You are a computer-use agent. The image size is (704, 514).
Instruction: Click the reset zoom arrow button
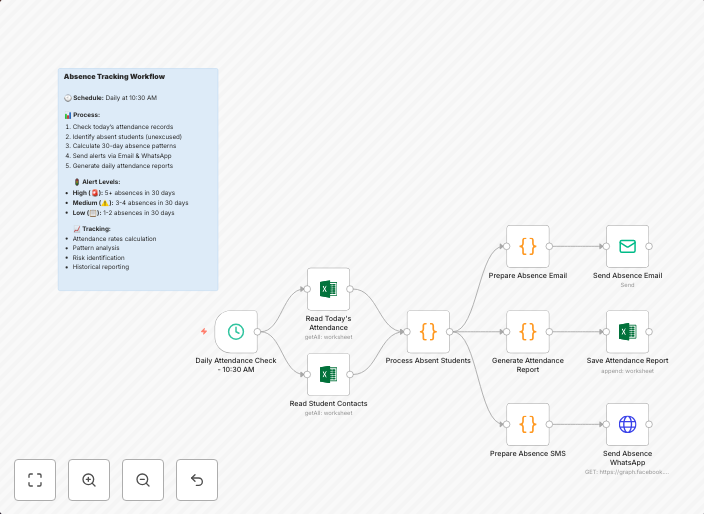pos(197,480)
